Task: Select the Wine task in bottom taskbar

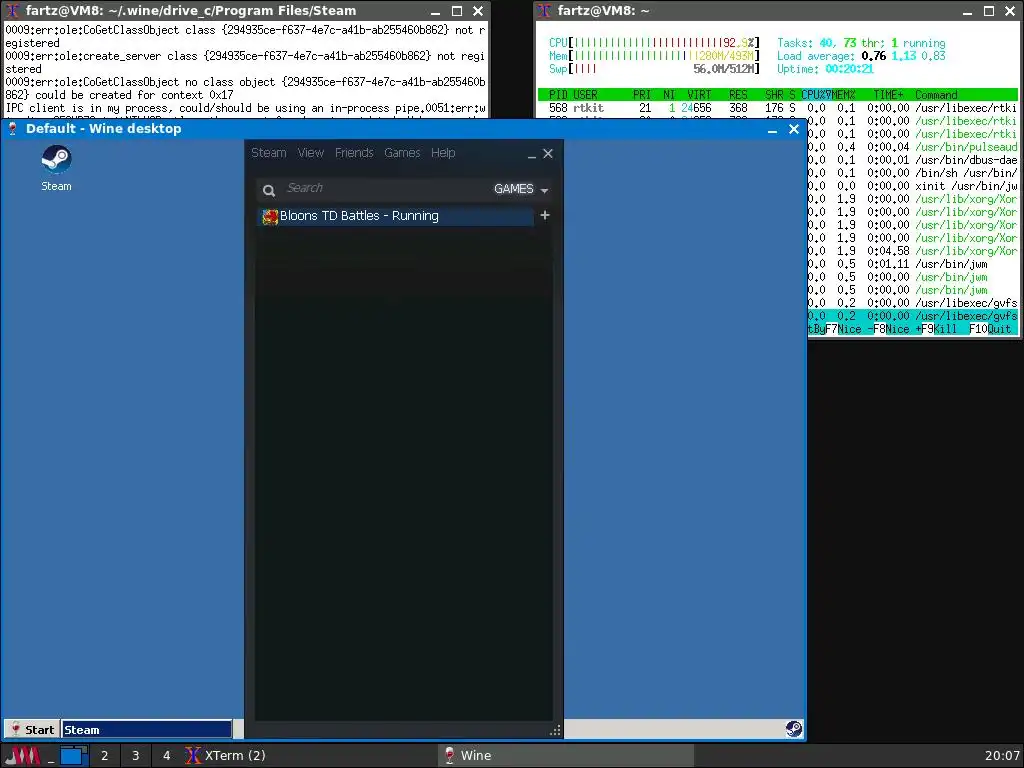Action: [x=565, y=756]
